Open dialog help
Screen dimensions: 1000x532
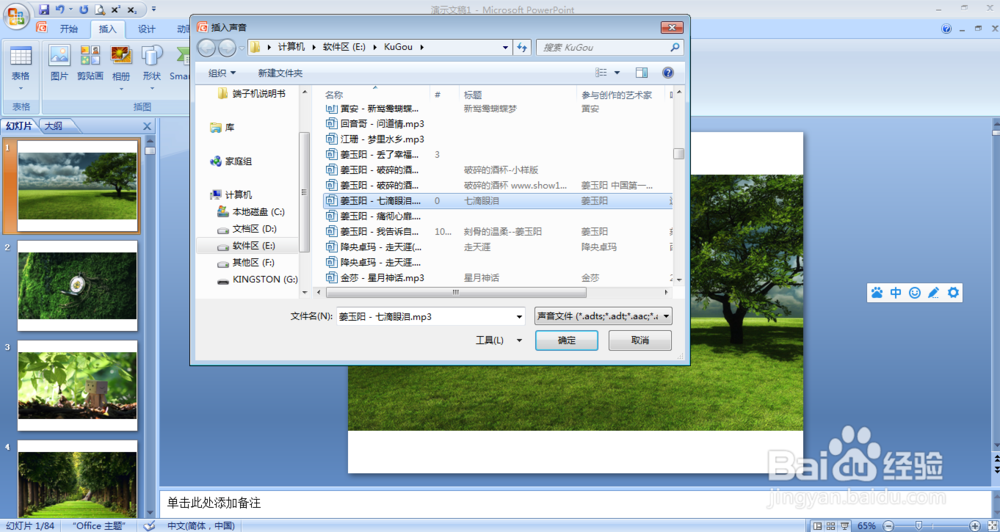click(668, 73)
